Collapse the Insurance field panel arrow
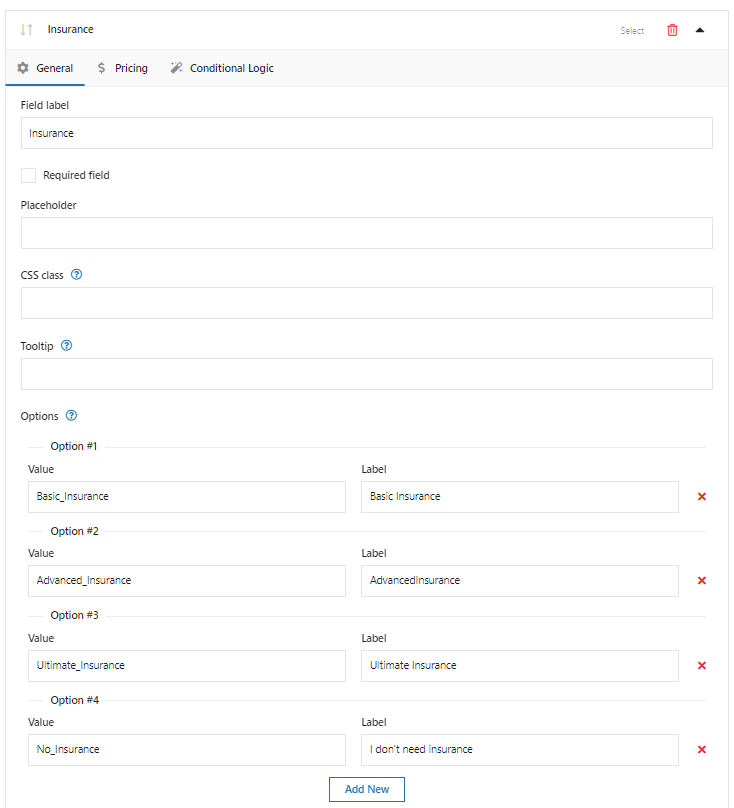Screen dimensions: 734x808 coord(699,30)
